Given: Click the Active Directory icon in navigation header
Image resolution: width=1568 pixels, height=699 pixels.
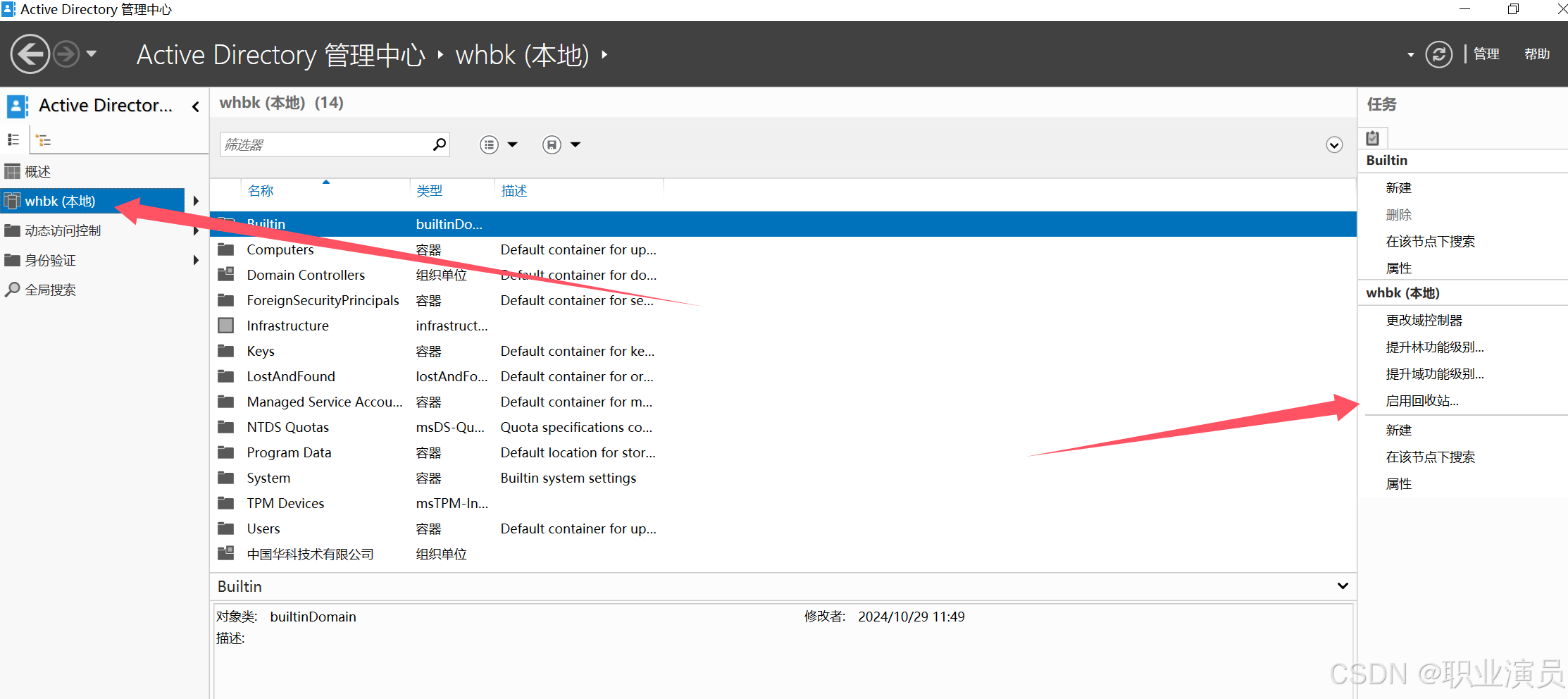Looking at the screenshot, I should (x=18, y=106).
